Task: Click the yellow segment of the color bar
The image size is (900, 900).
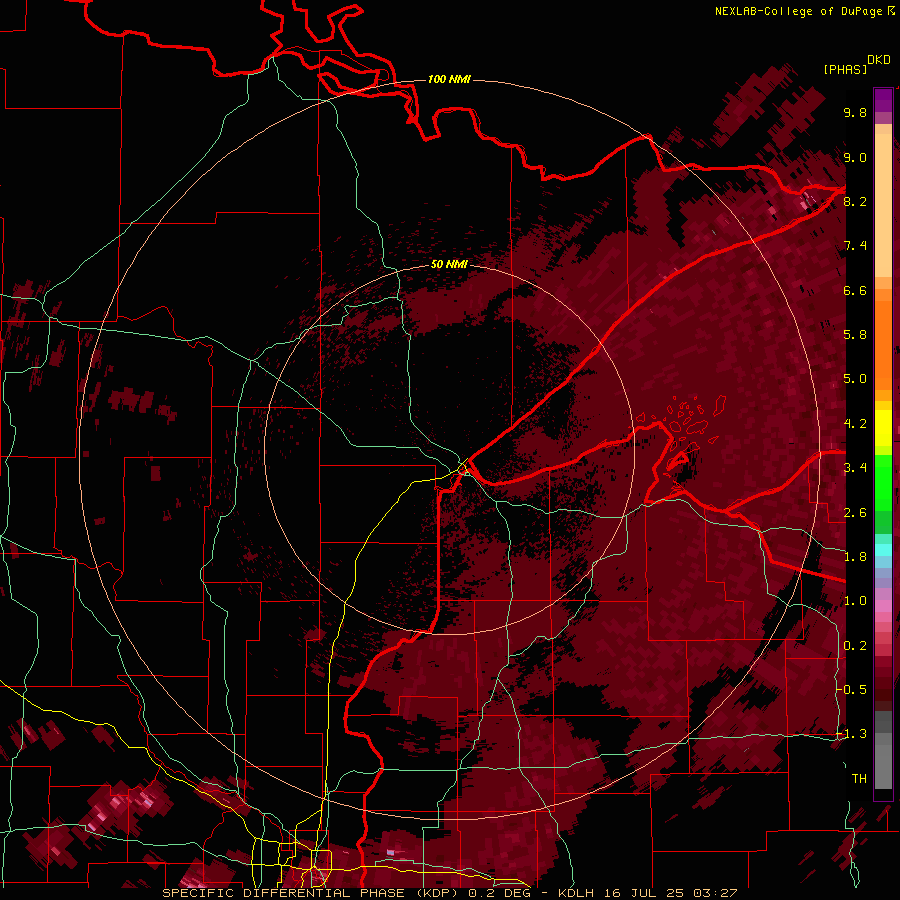Action: [x=883, y=428]
